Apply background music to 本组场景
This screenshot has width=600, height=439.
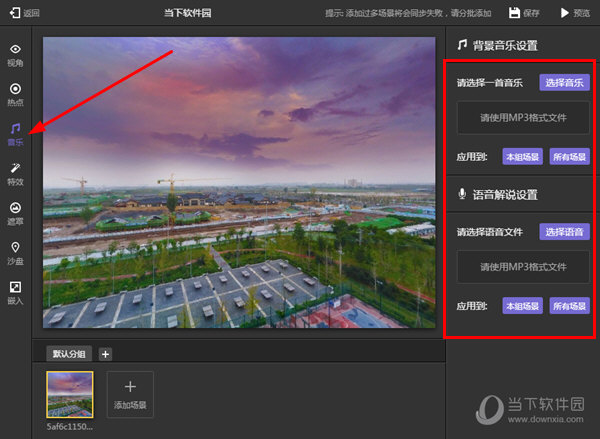click(522, 157)
